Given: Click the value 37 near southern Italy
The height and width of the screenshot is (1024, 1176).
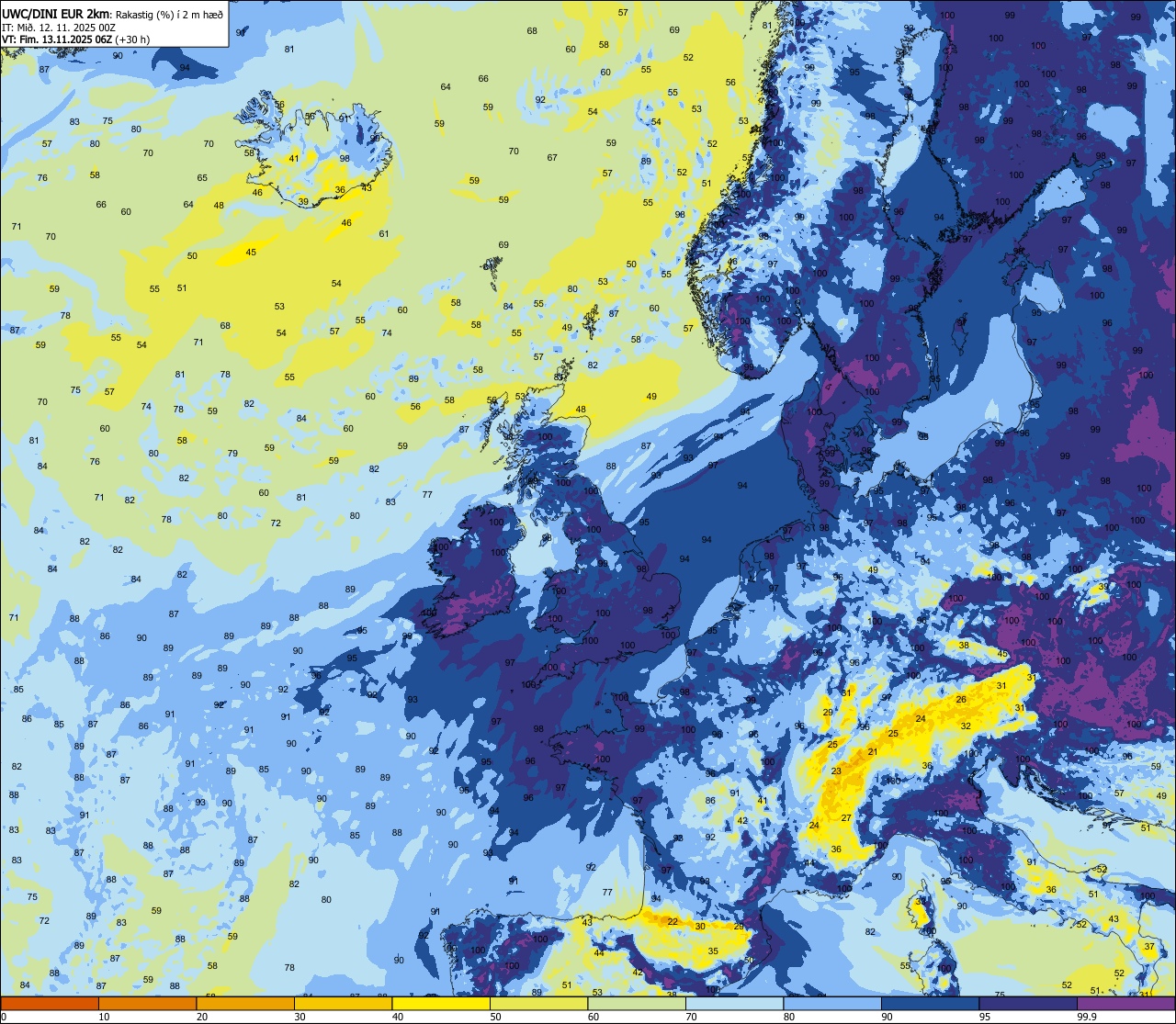Looking at the screenshot, I should [1149, 946].
